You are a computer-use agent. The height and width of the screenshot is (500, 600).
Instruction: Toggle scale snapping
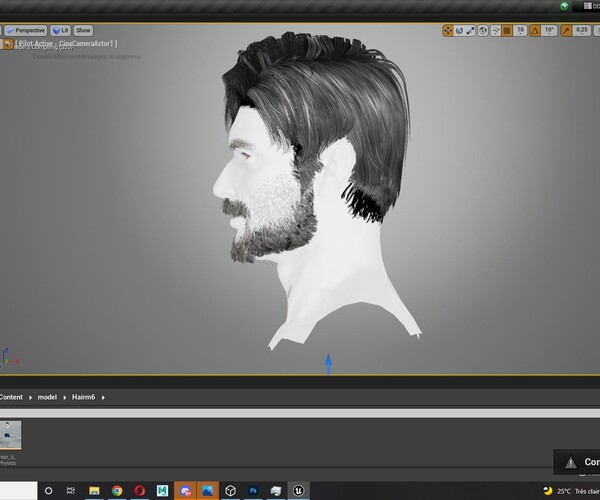pyautogui.click(x=566, y=31)
